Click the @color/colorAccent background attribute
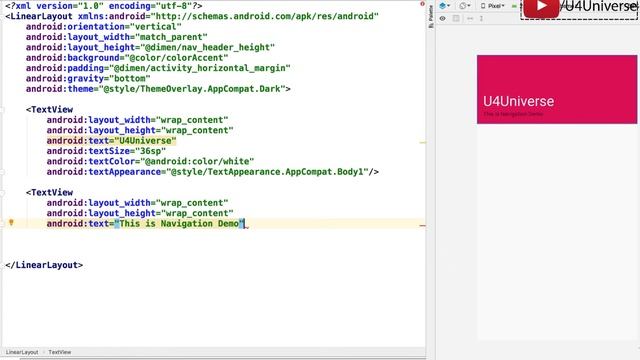640x360 pixels. tap(127, 58)
